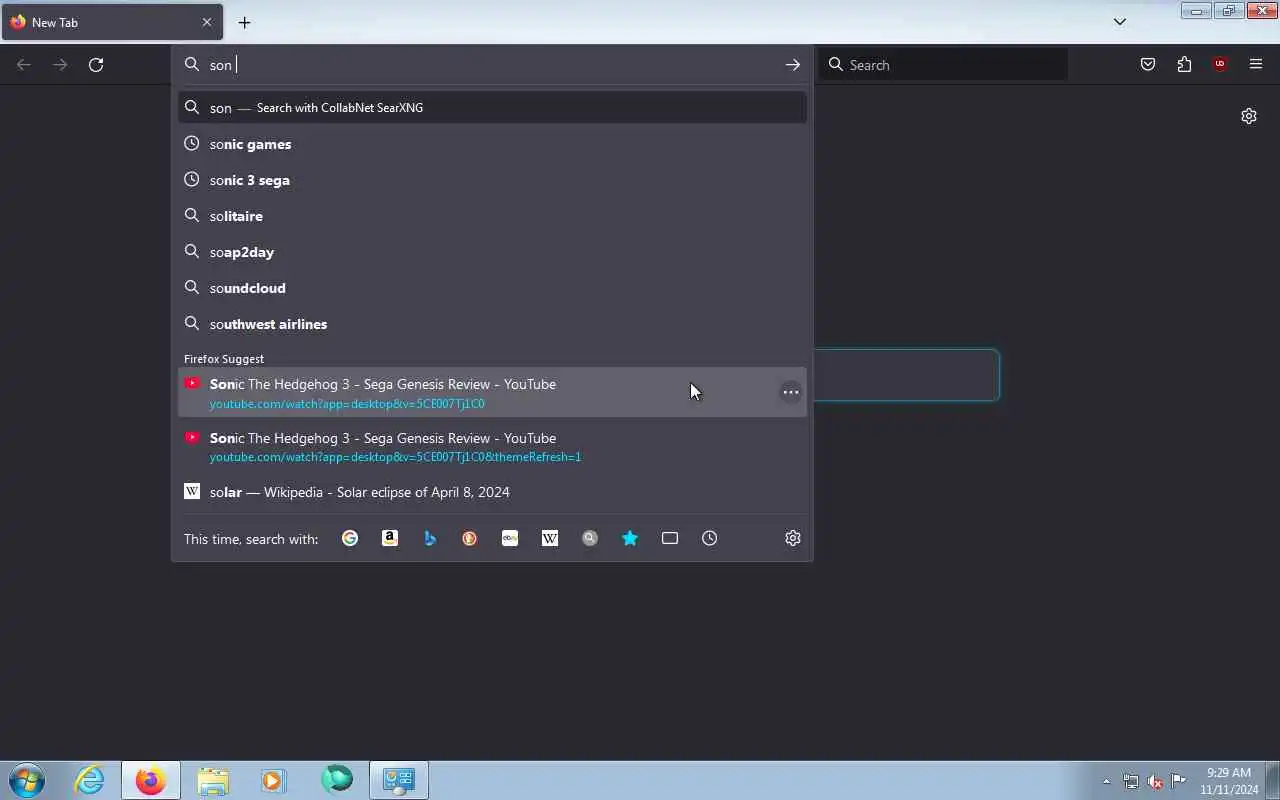Search this time with Amazon
Image resolution: width=1280 pixels, height=800 pixels.
390,538
